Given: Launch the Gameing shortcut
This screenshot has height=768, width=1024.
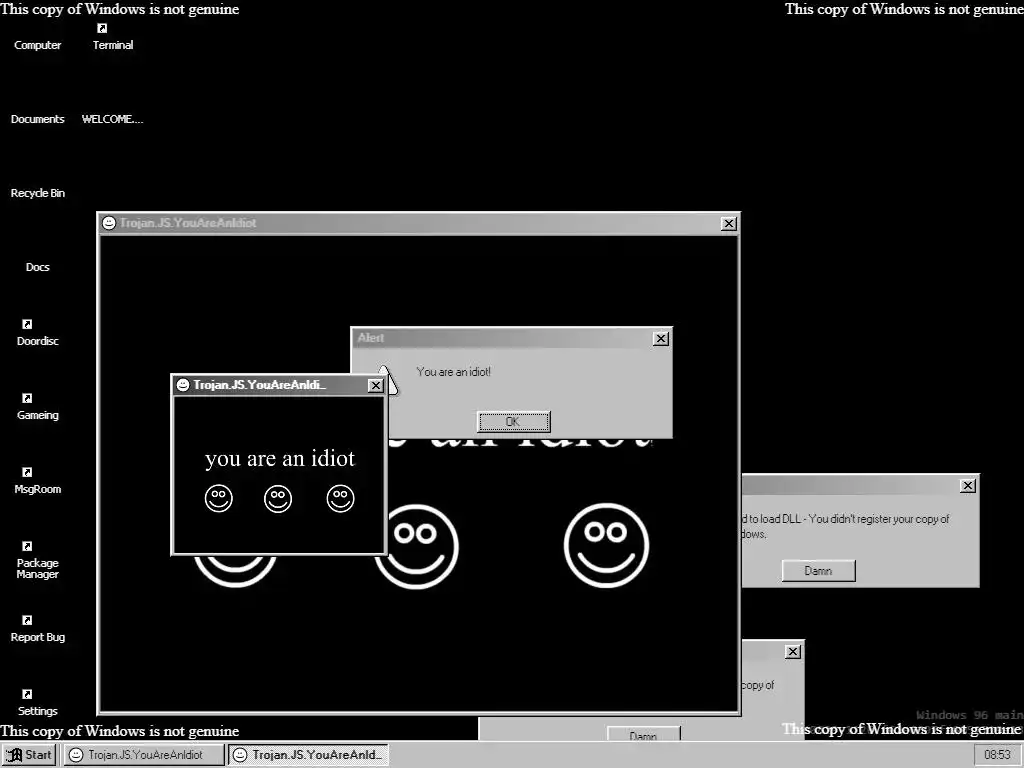Looking at the screenshot, I should 37,407.
